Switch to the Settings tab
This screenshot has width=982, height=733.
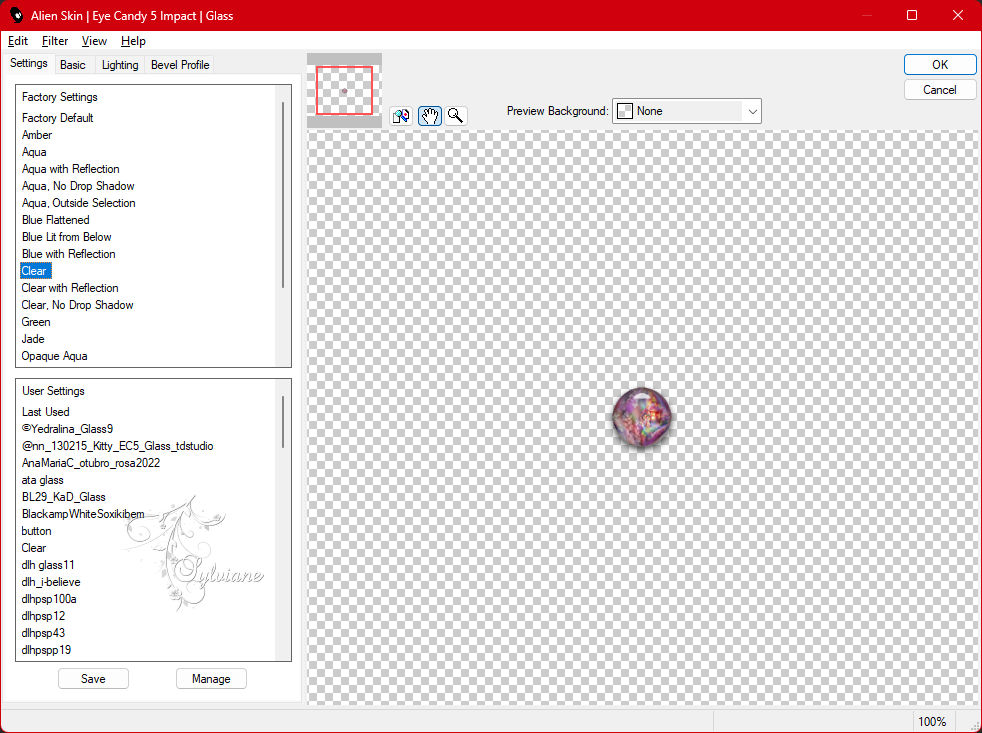tap(28, 63)
